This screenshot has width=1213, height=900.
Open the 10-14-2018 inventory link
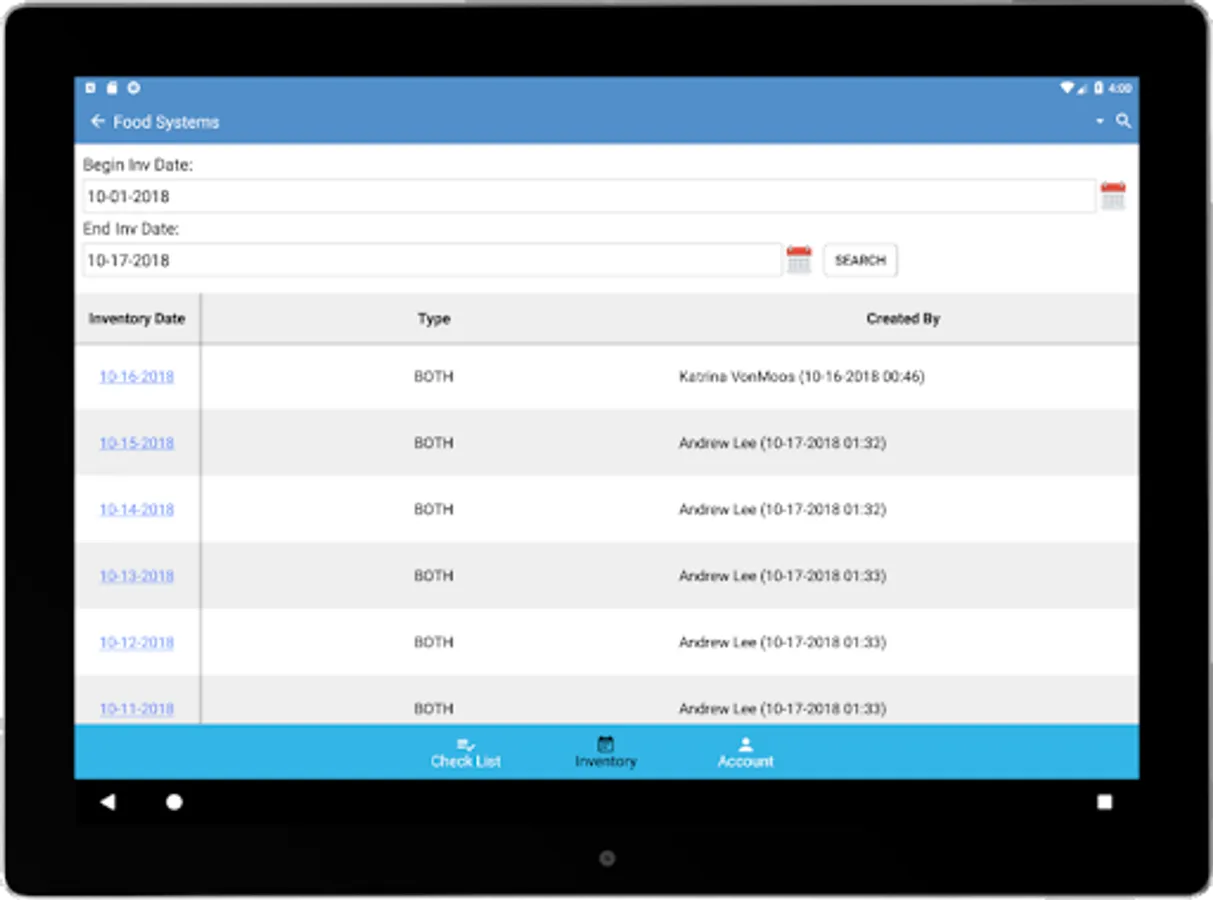tap(137, 509)
